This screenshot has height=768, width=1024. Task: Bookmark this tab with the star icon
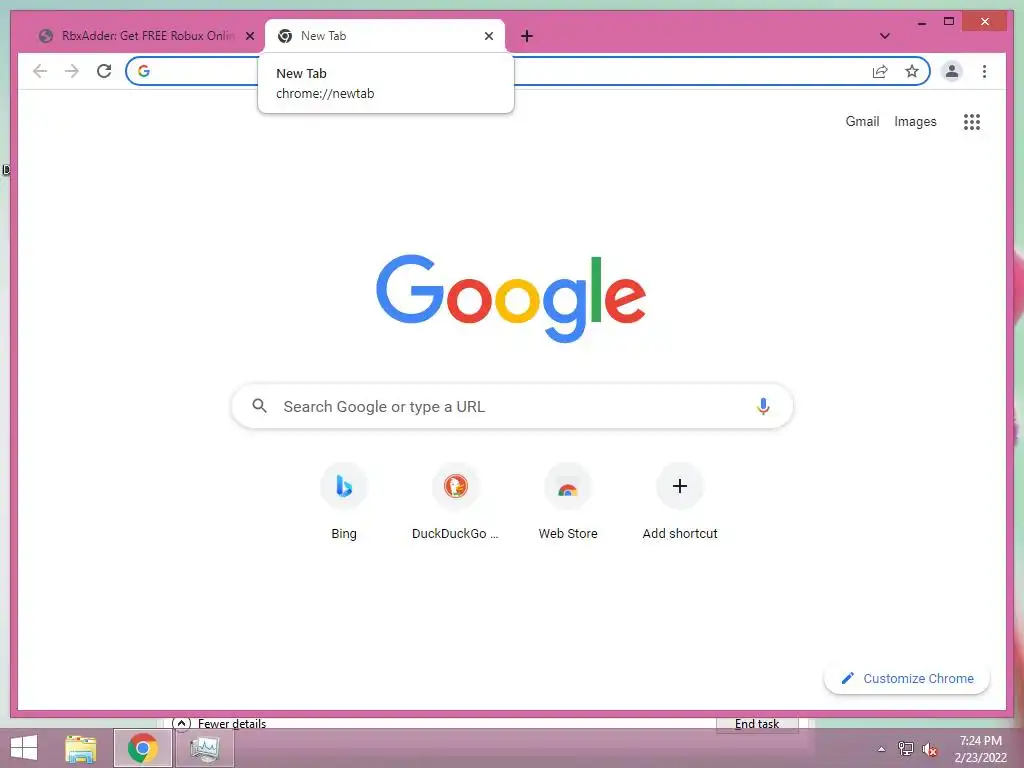point(912,71)
